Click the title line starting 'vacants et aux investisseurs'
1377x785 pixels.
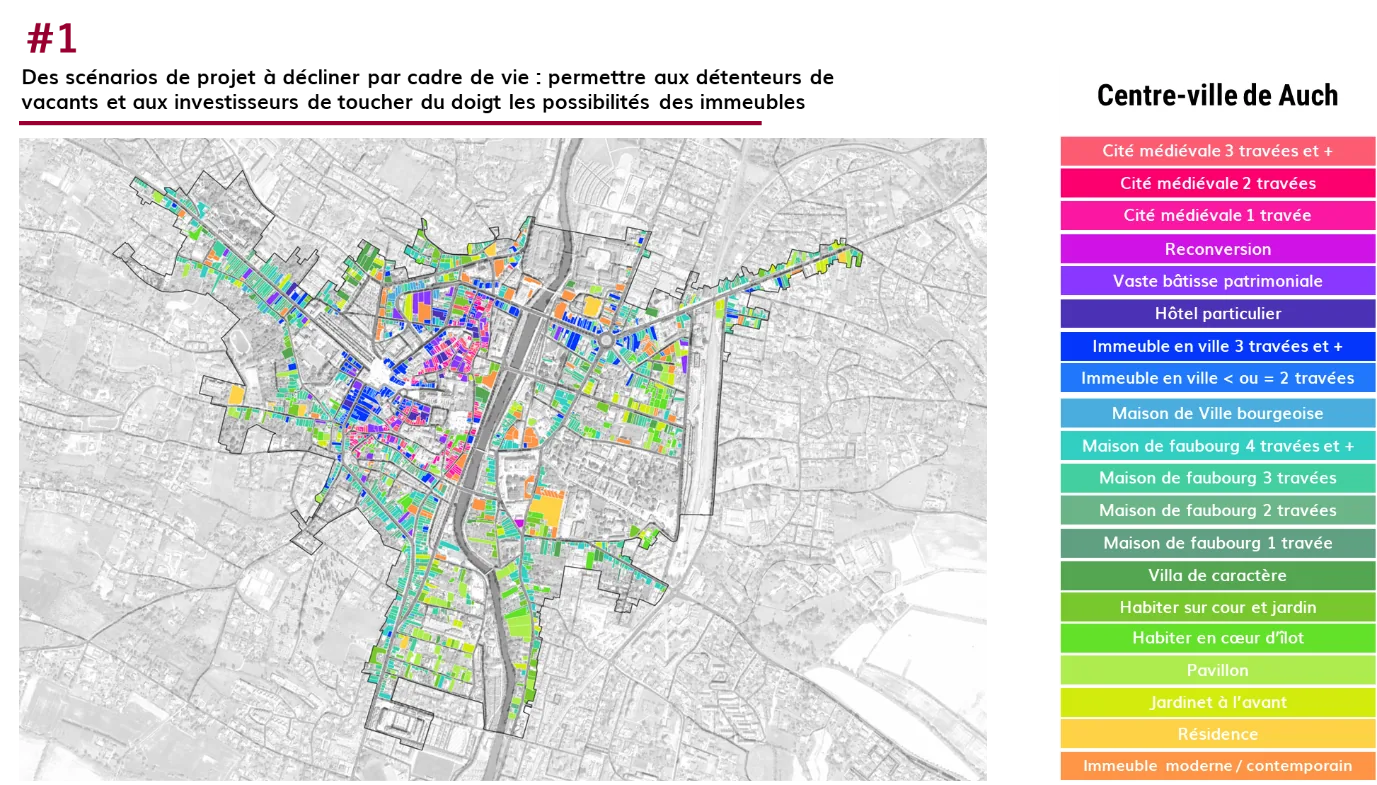coord(413,102)
